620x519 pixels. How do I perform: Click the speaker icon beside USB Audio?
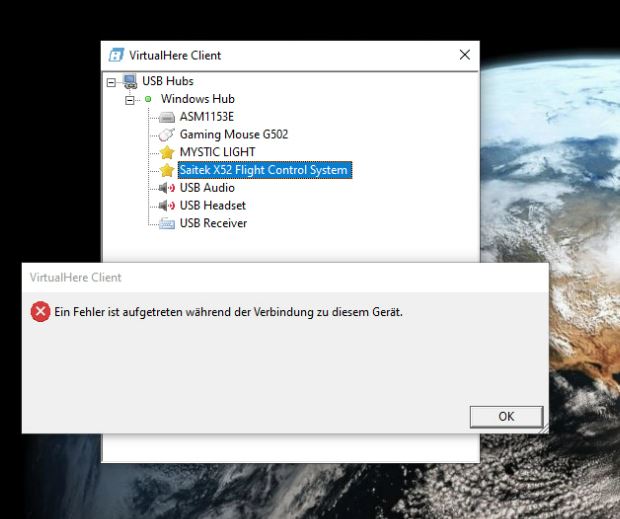[x=167, y=188]
